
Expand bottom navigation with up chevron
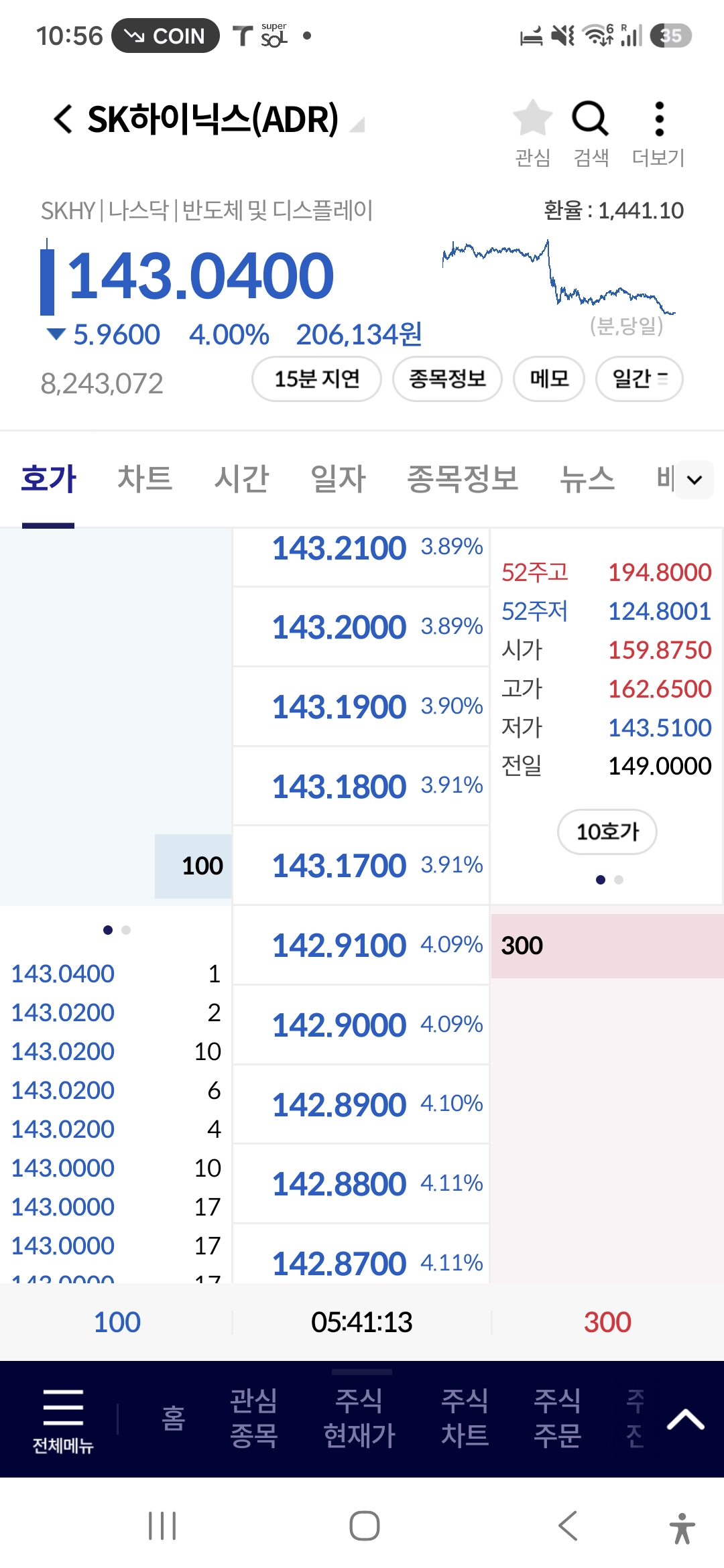tap(685, 1419)
